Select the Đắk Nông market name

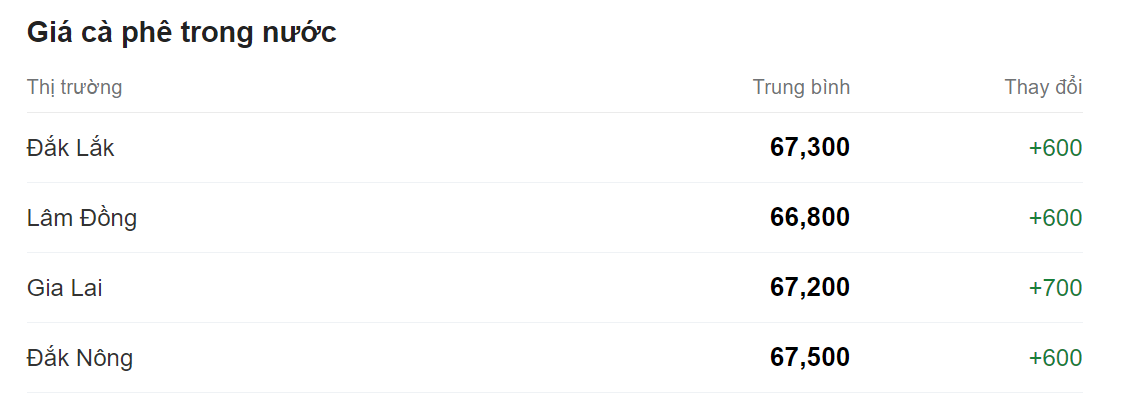(x=80, y=358)
